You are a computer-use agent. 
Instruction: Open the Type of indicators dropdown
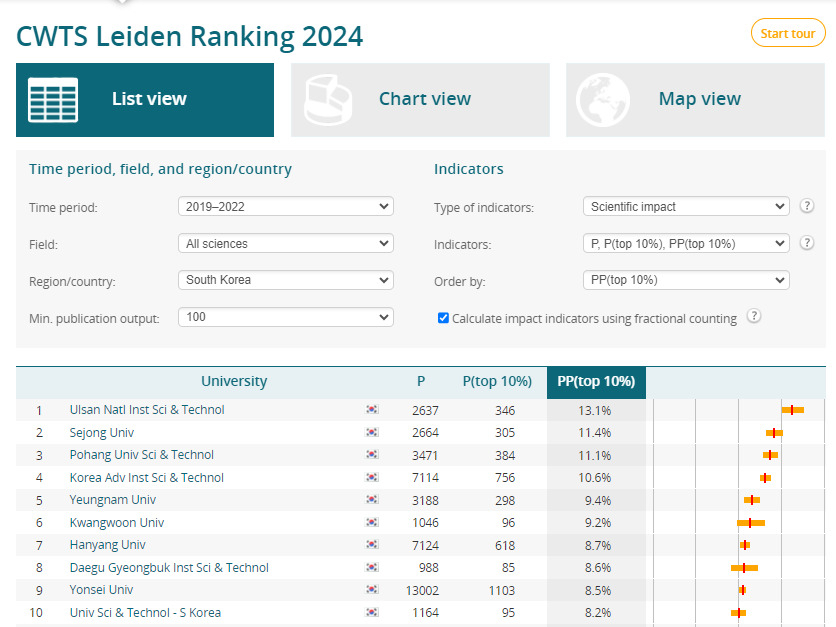tap(686, 206)
